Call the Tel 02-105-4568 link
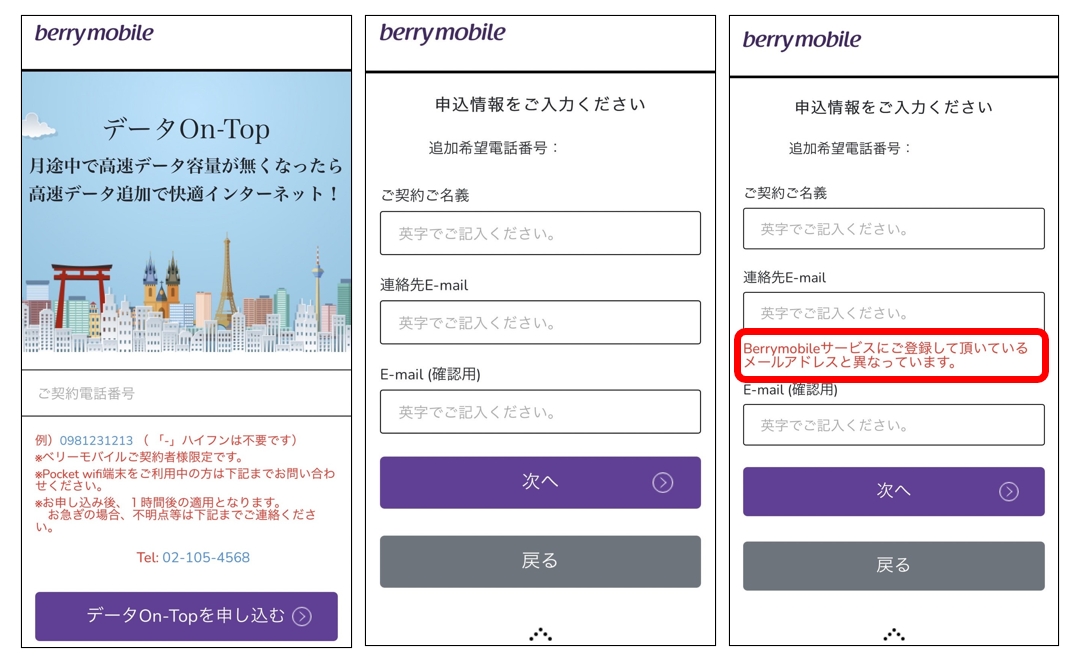Image resolution: width=1083 pixels, height=659 pixels. click(x=206, y=557)
